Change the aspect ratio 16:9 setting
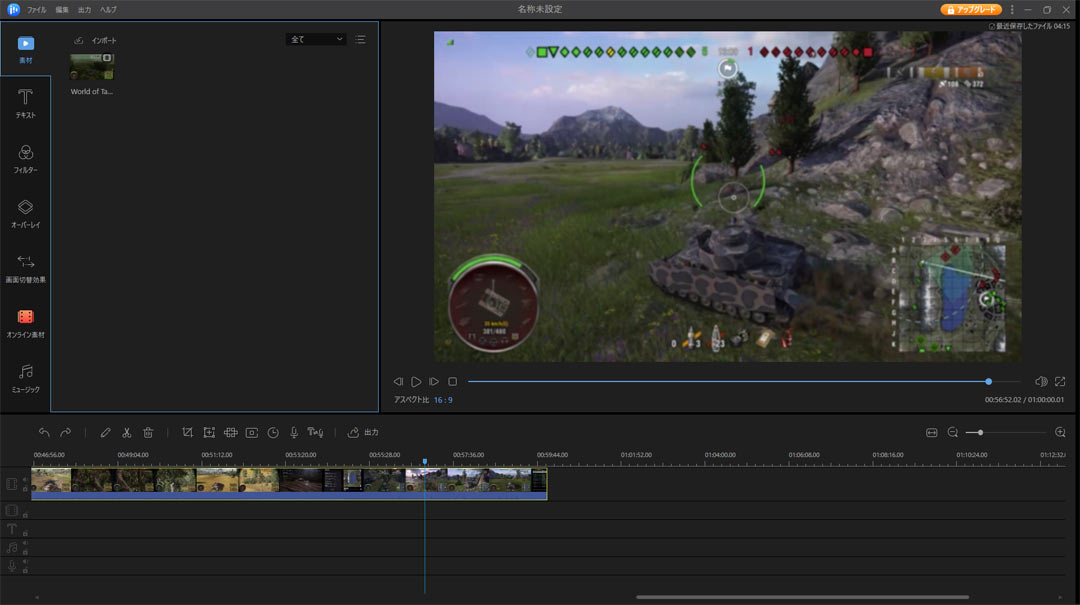This screenshot has width=1080, height=605. click(x=443, y=400)
